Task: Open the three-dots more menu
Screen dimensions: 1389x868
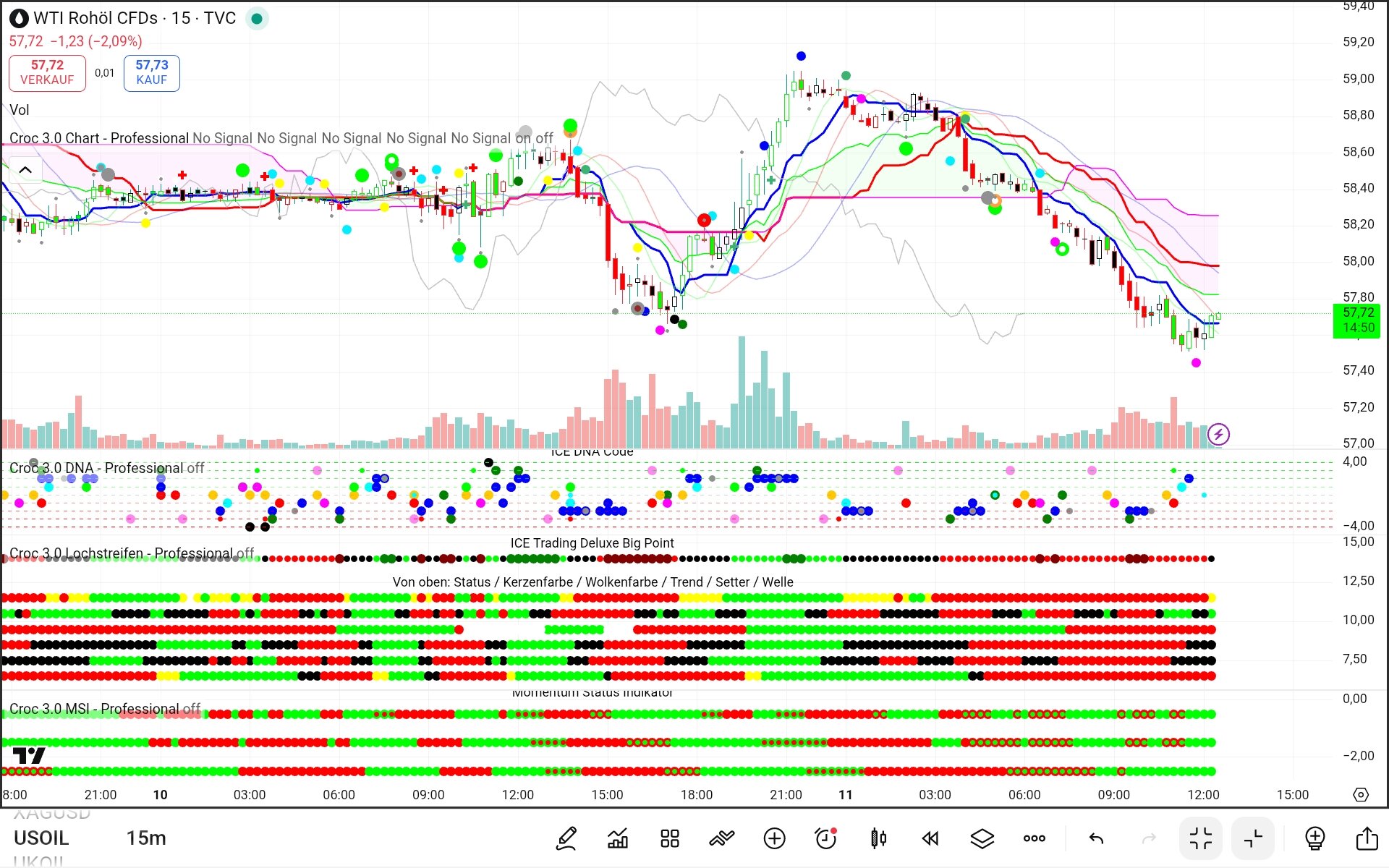Action: (1034, 838)
